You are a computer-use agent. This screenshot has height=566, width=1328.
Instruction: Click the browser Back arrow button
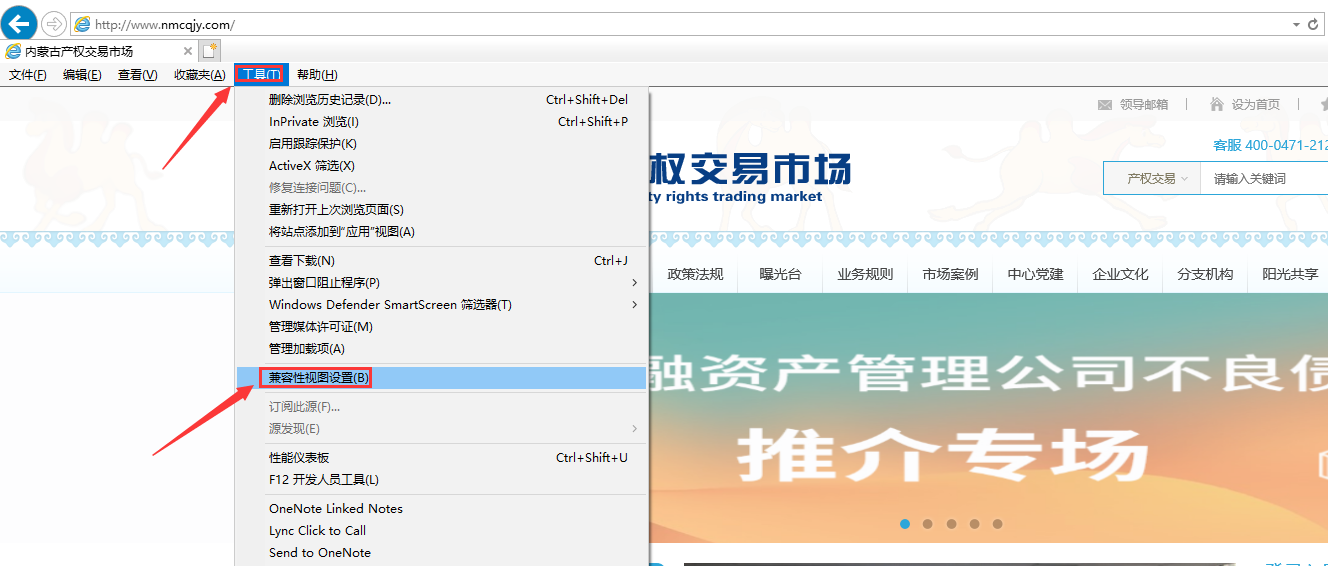19,23
